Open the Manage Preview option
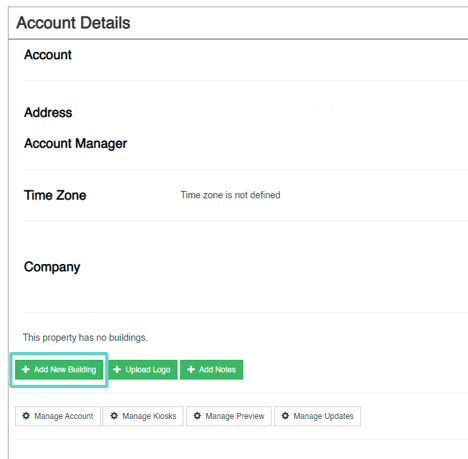This screenshot has height=459, width=468. click(x=229, y=416)
